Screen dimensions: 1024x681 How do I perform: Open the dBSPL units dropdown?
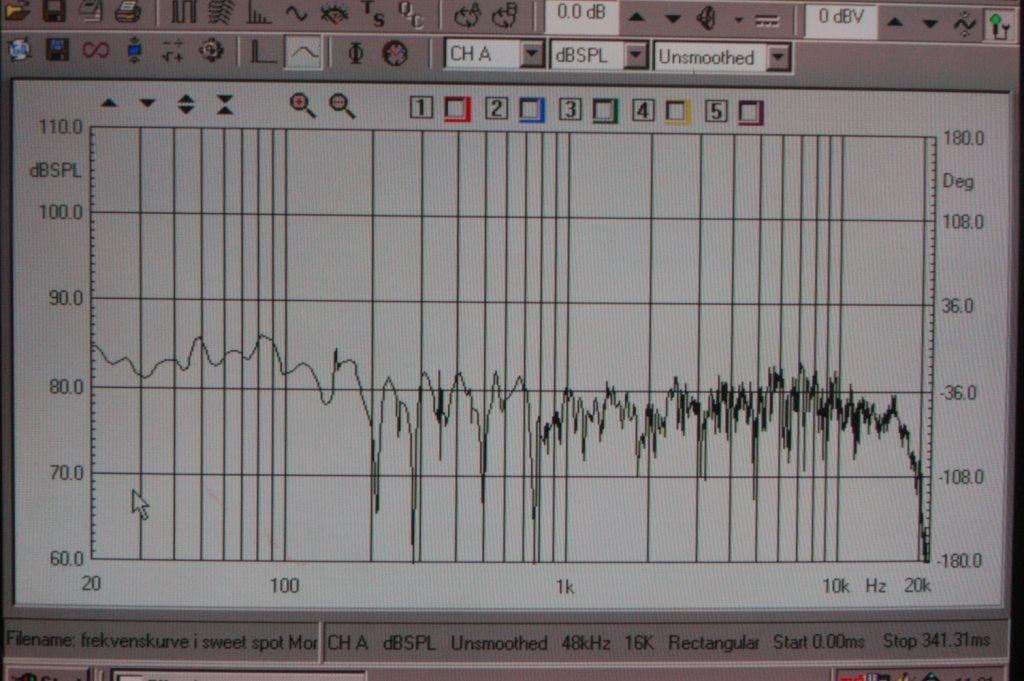click(x=635, y=56)
